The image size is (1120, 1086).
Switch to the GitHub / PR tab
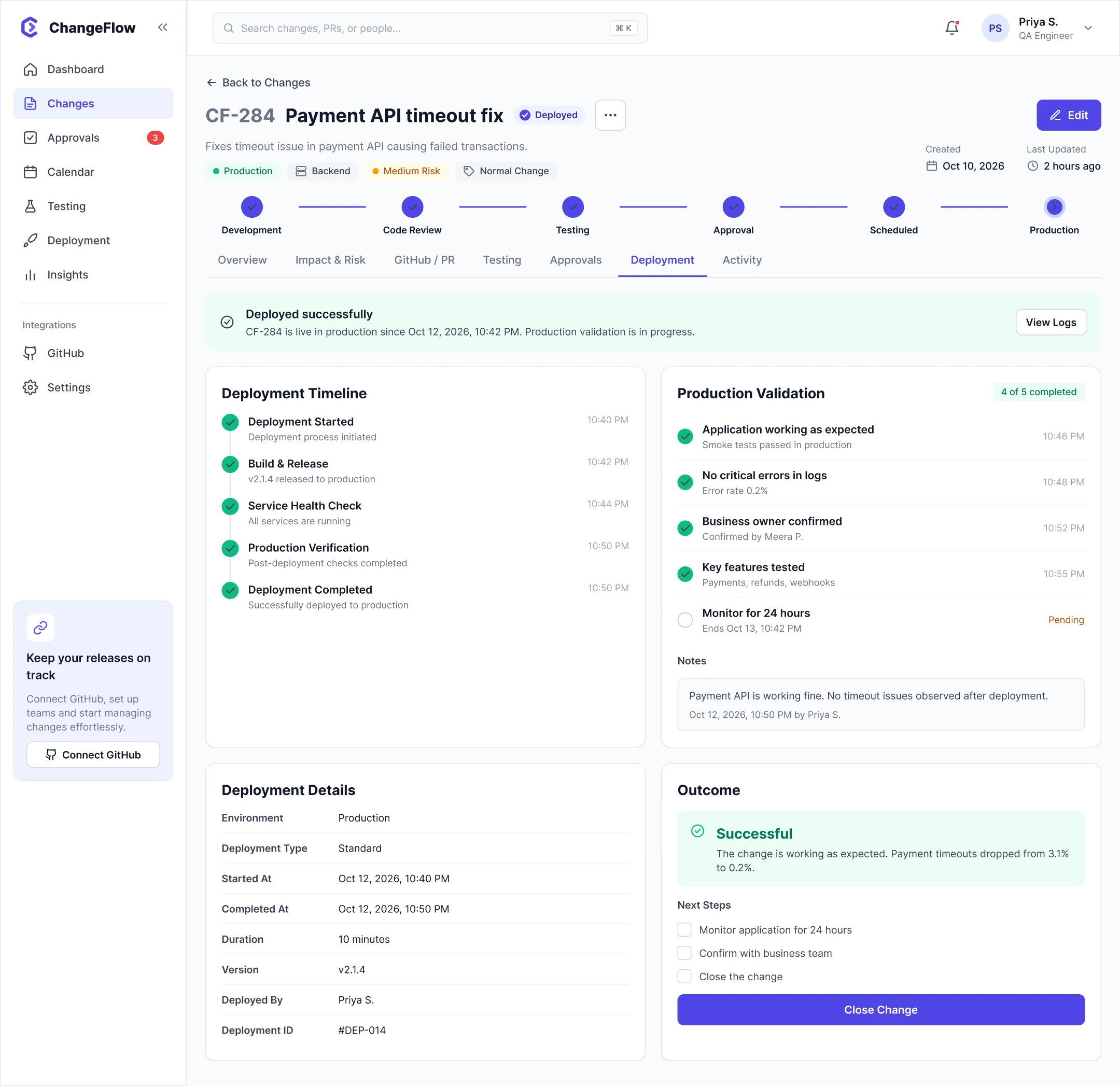pos(425,260)
